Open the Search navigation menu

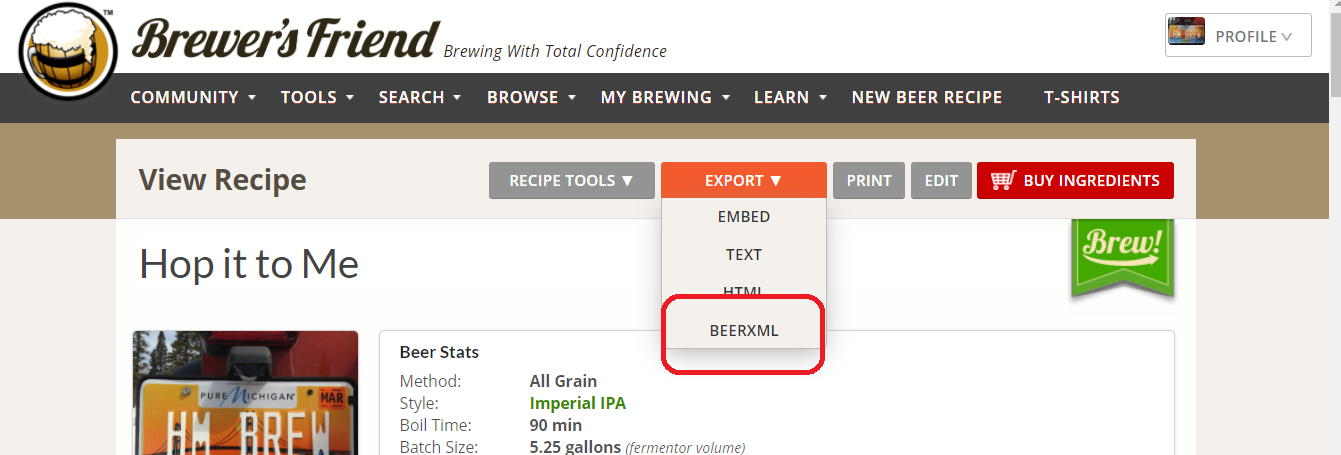[x=419, y=97]
